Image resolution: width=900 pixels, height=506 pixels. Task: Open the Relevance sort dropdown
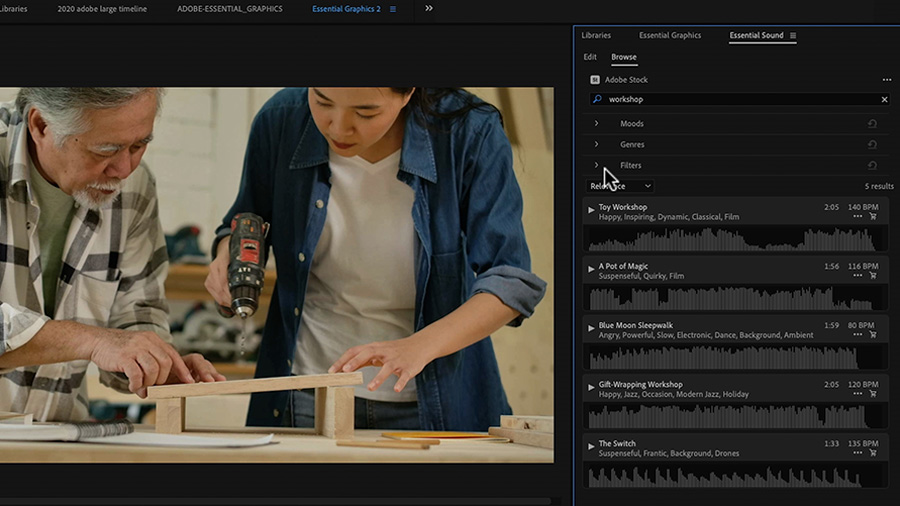620,186
